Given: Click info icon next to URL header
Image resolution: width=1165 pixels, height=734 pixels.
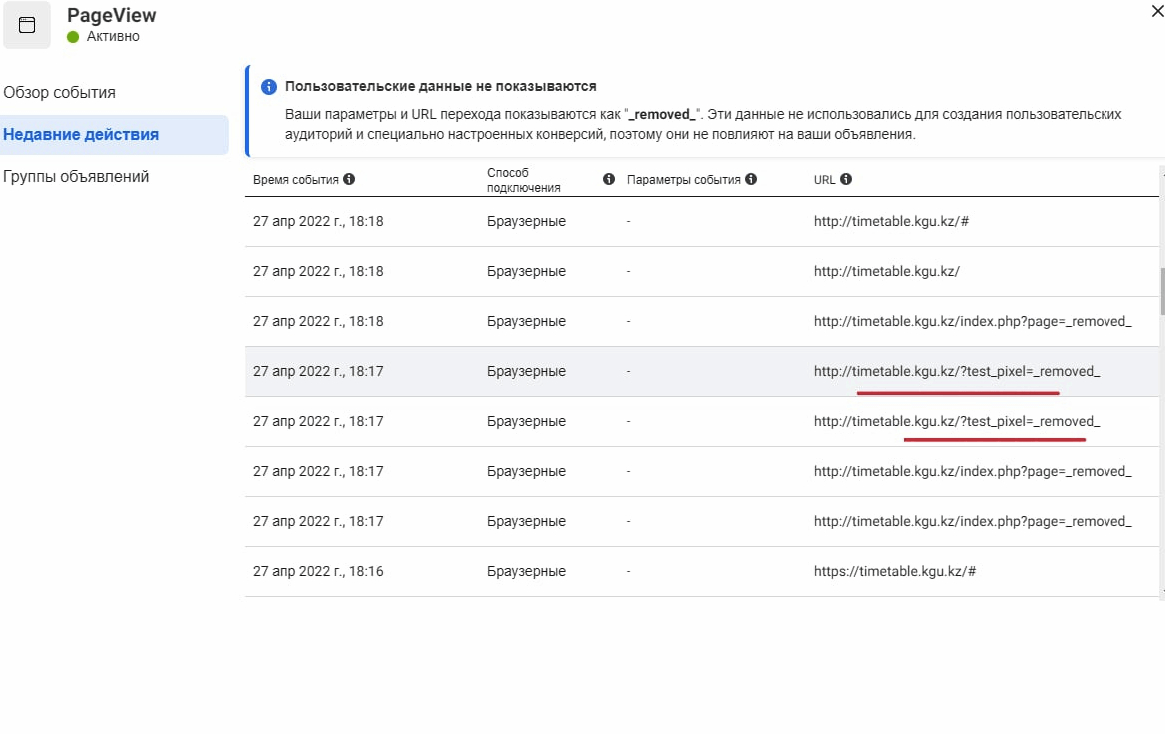Looking at the screenshot, I should pos(846,180).
